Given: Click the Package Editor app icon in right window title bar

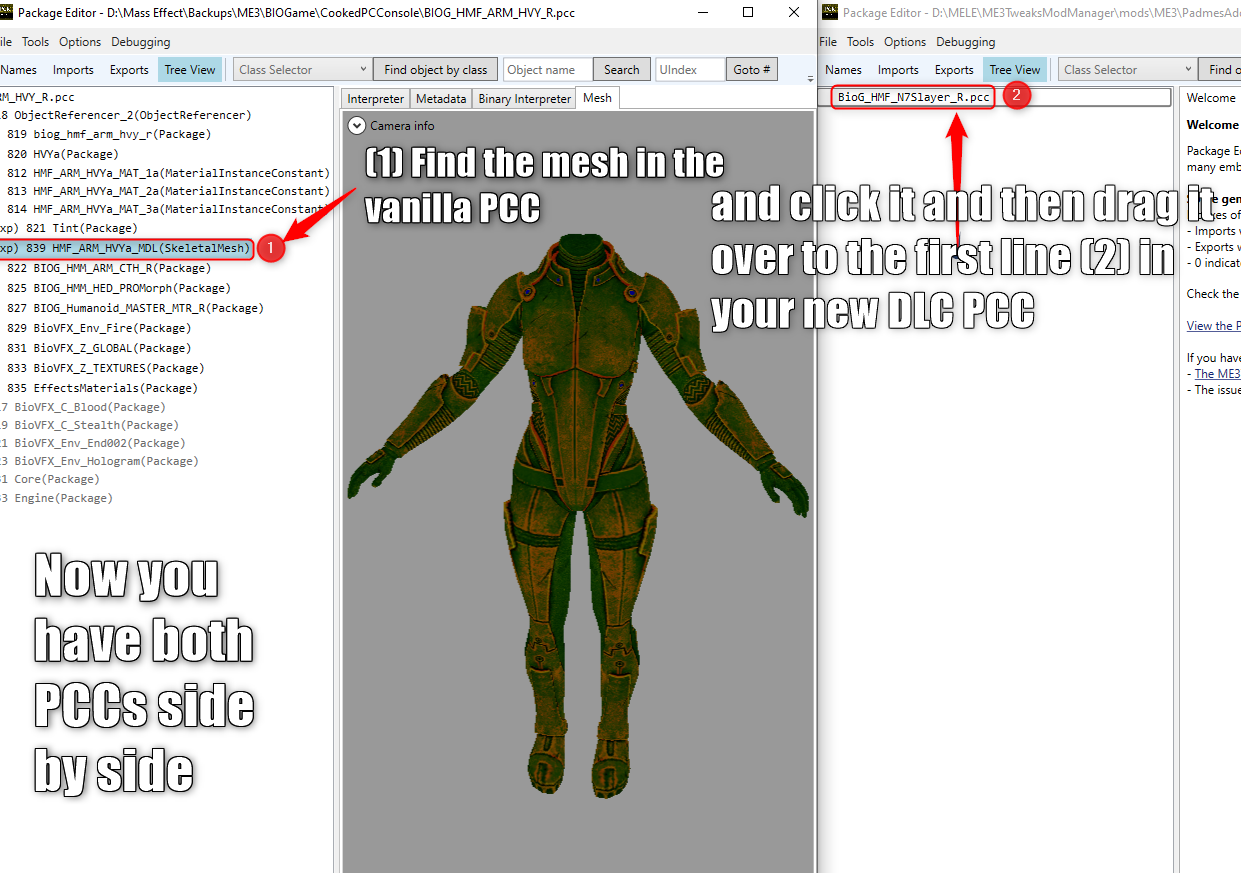Looking at the screenshot, I should tap(828, 13).
